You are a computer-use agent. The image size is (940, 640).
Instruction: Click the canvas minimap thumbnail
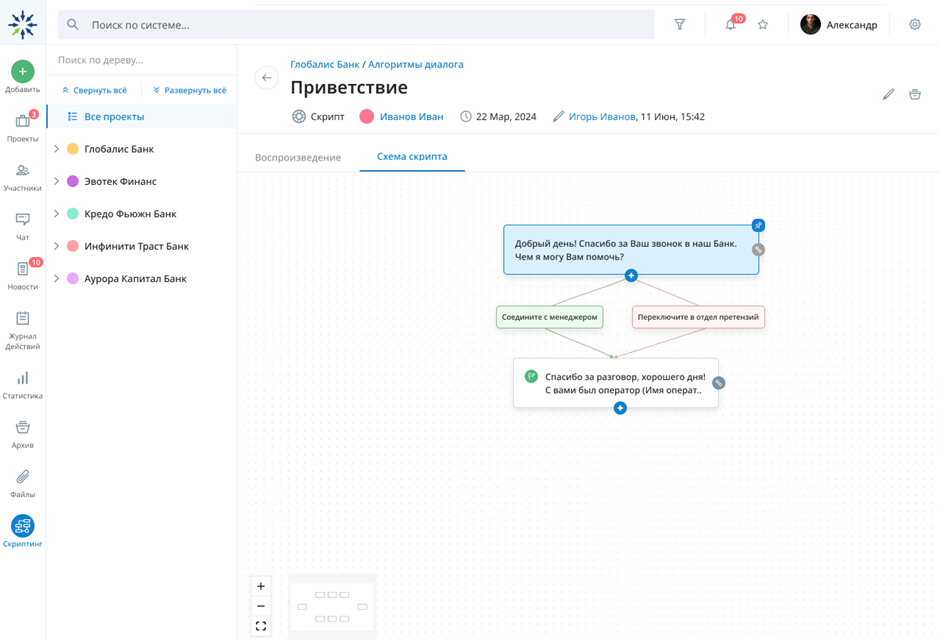[x=333, y=606]
